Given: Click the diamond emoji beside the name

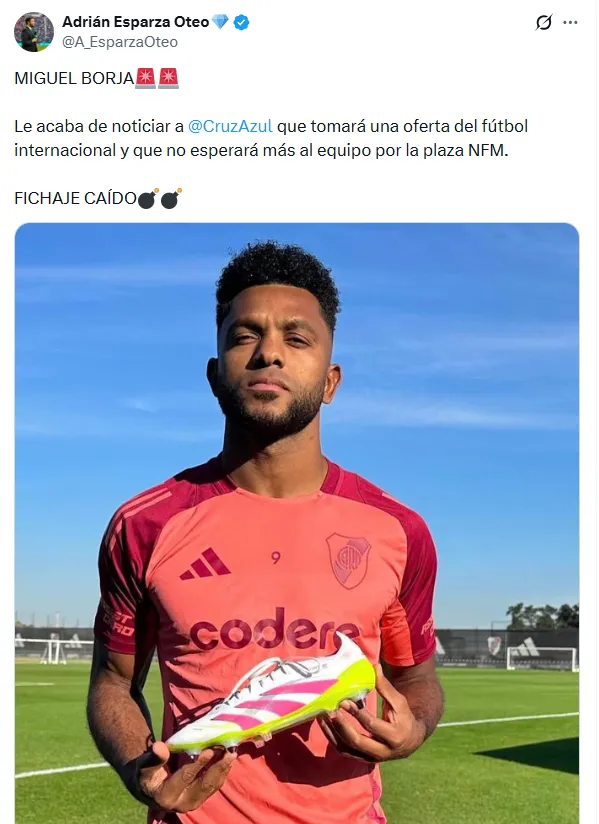Looking at the screenshot, I should [x=220, y=22].
